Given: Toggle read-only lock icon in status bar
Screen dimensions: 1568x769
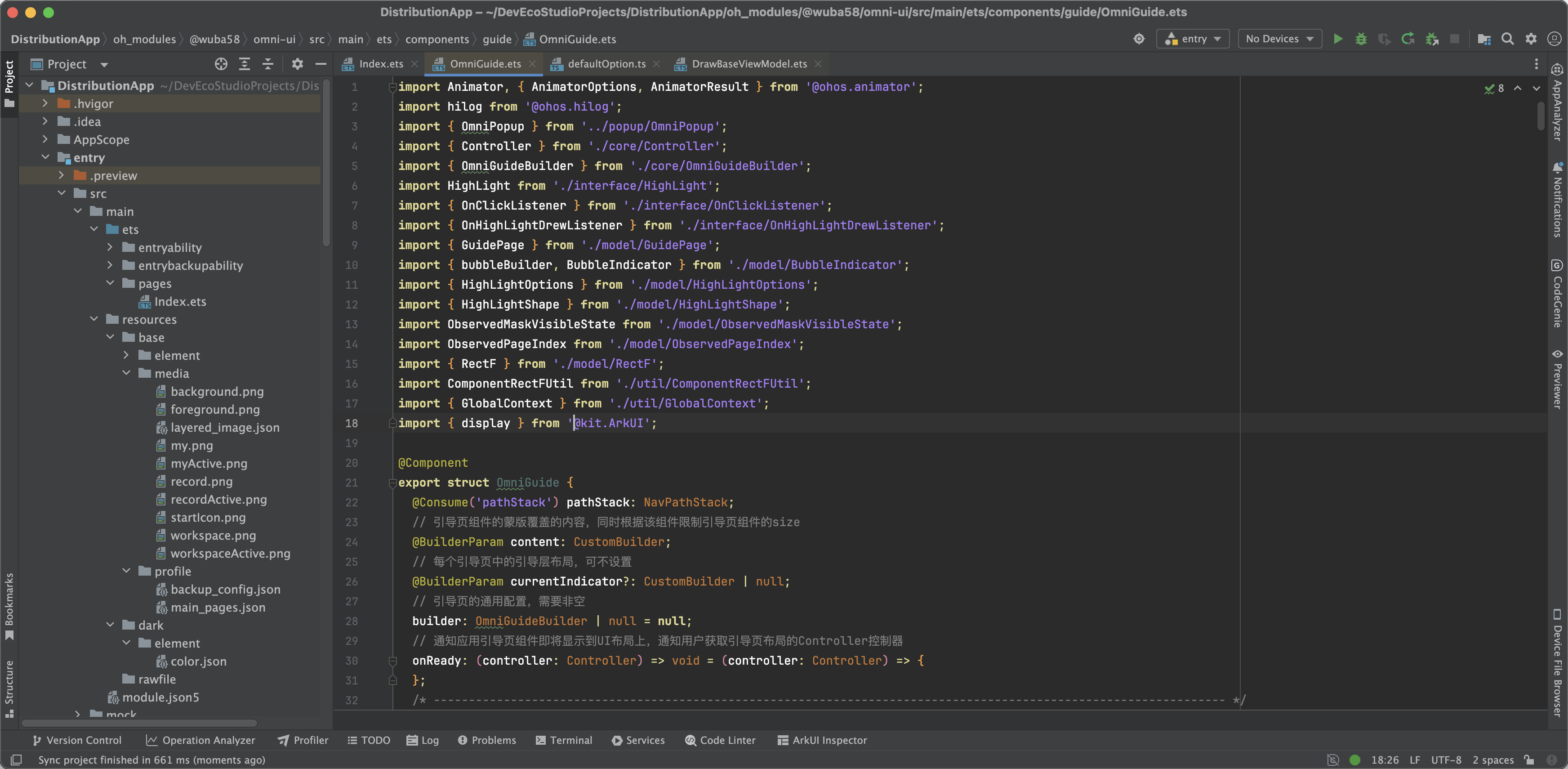Looking at the screenshot, I should (x=1529, y=760).
